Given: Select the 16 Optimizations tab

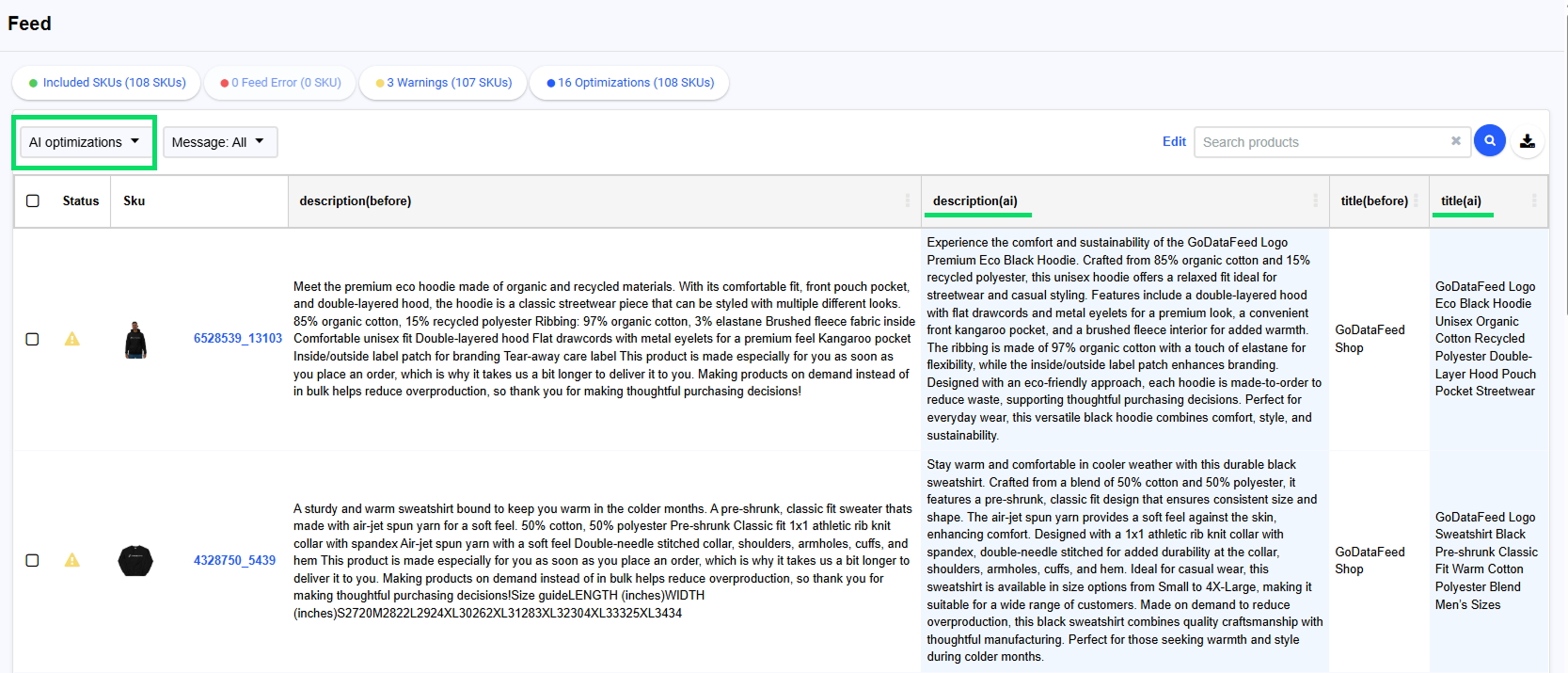Looking at the screenshot, I should click(x=629, y=83).
